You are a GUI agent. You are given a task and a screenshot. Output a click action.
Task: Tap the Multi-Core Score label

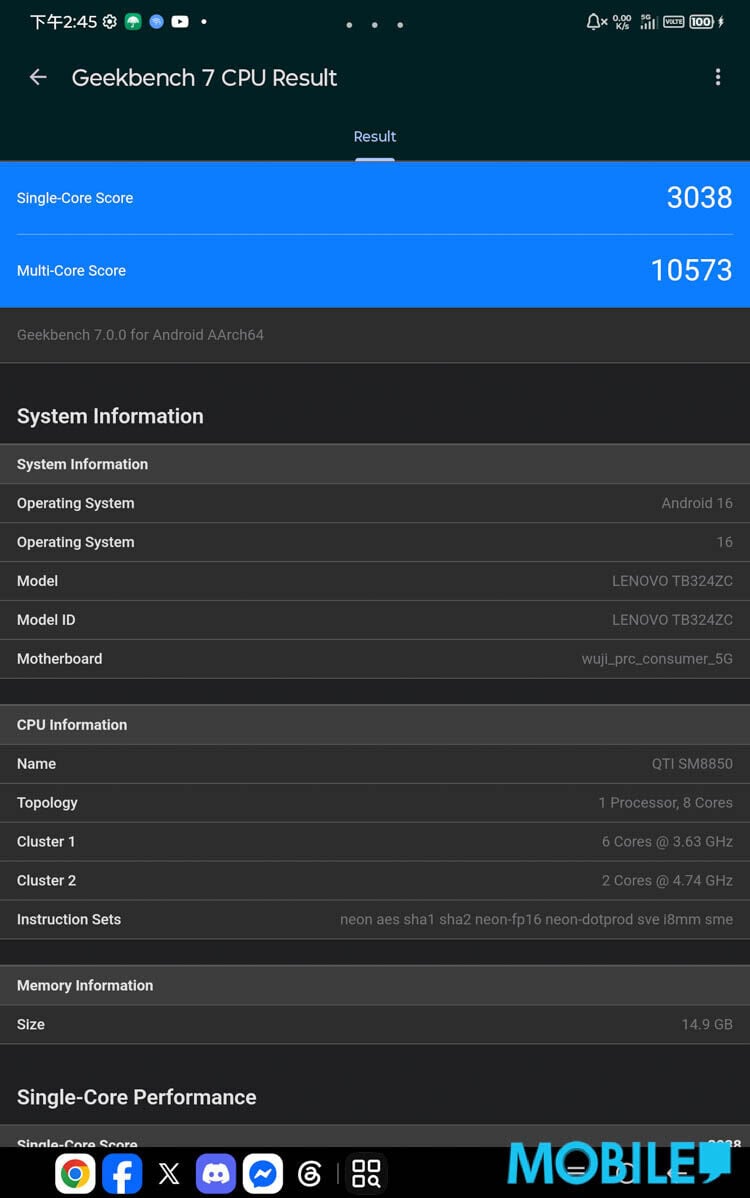[71, 270]
